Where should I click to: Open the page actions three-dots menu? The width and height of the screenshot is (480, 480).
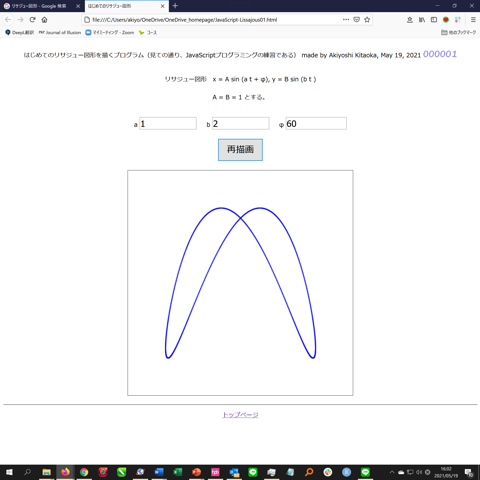click(x=346, y=20)
